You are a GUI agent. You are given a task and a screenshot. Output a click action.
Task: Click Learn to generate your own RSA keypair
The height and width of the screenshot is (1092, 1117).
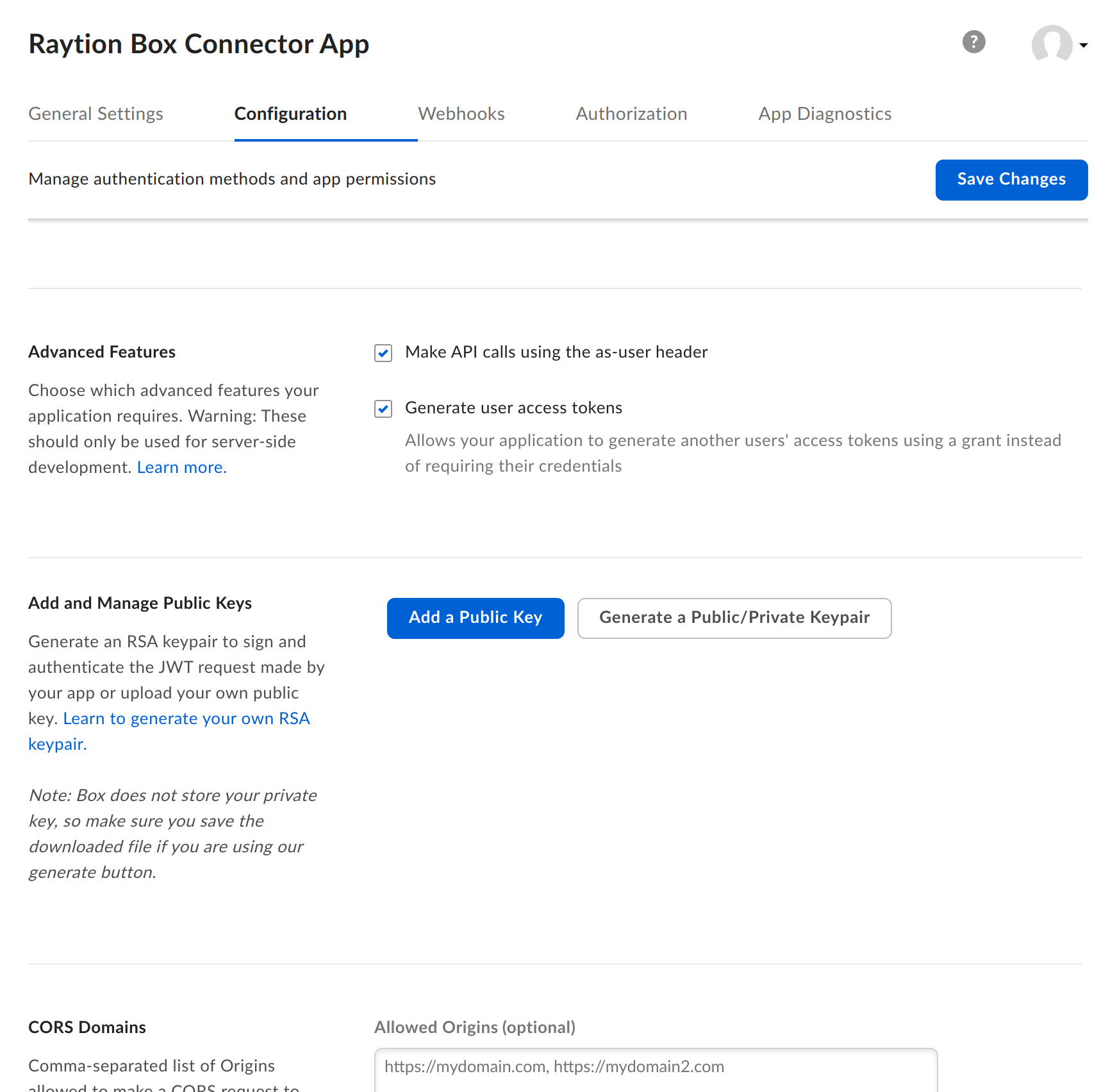(x=186, y=718)
